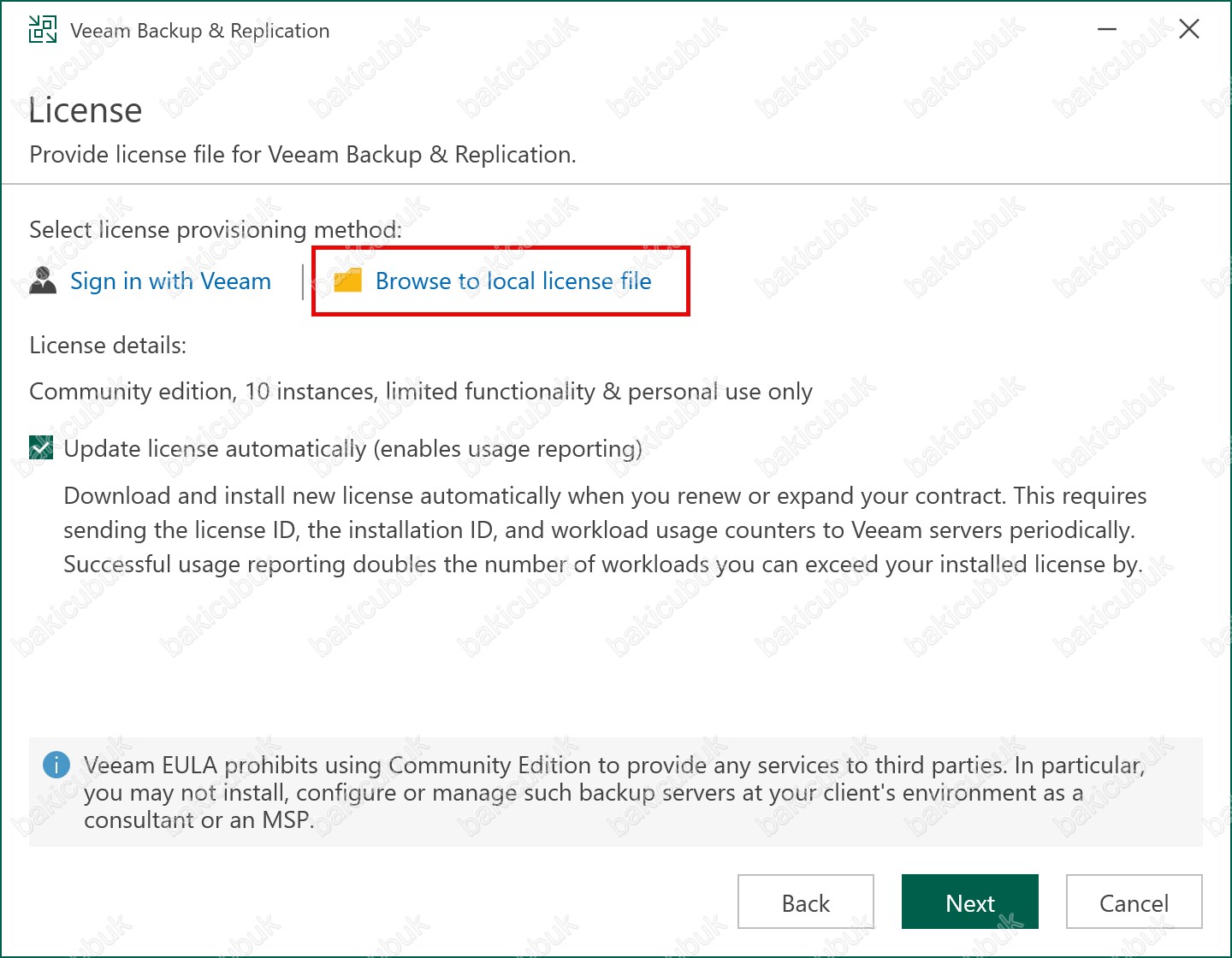Viewport: 1232px width, 958px height.
Task: Close the Veeam setup window
Action: point(1189,29)
